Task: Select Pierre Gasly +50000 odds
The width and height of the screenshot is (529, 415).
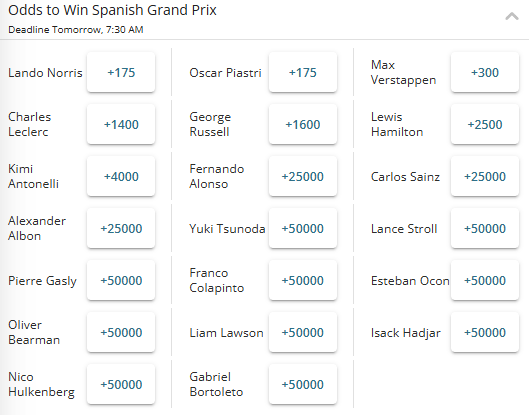Action: point(121,280)
